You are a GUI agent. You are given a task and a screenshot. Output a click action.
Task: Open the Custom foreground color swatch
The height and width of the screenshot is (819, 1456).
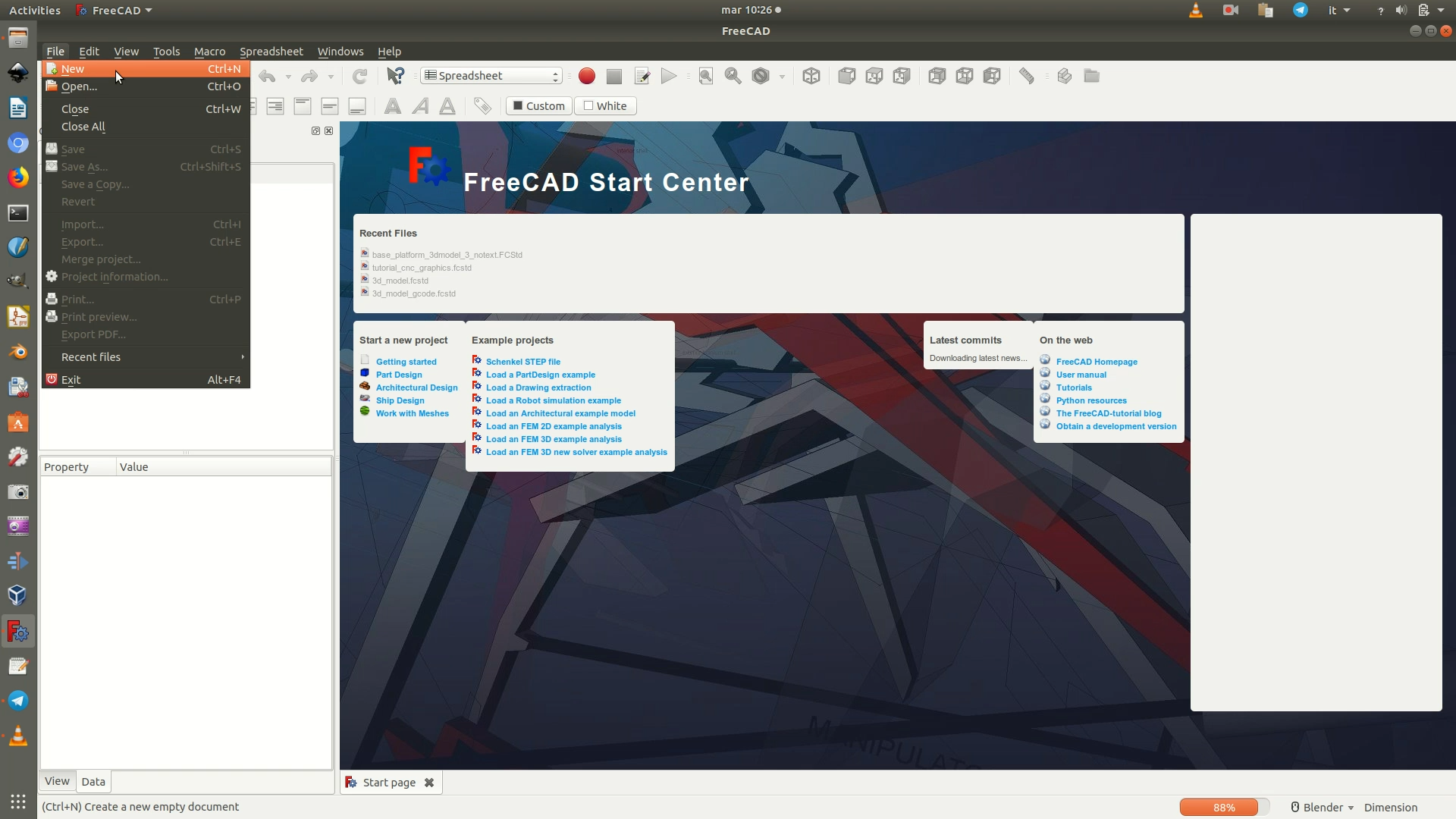tap(539, 106)
